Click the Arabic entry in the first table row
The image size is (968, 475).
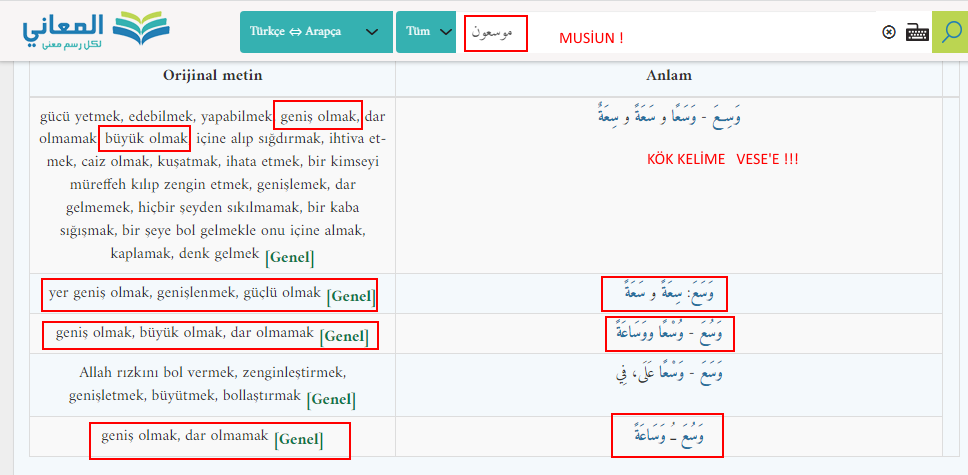tap(669, 117)
